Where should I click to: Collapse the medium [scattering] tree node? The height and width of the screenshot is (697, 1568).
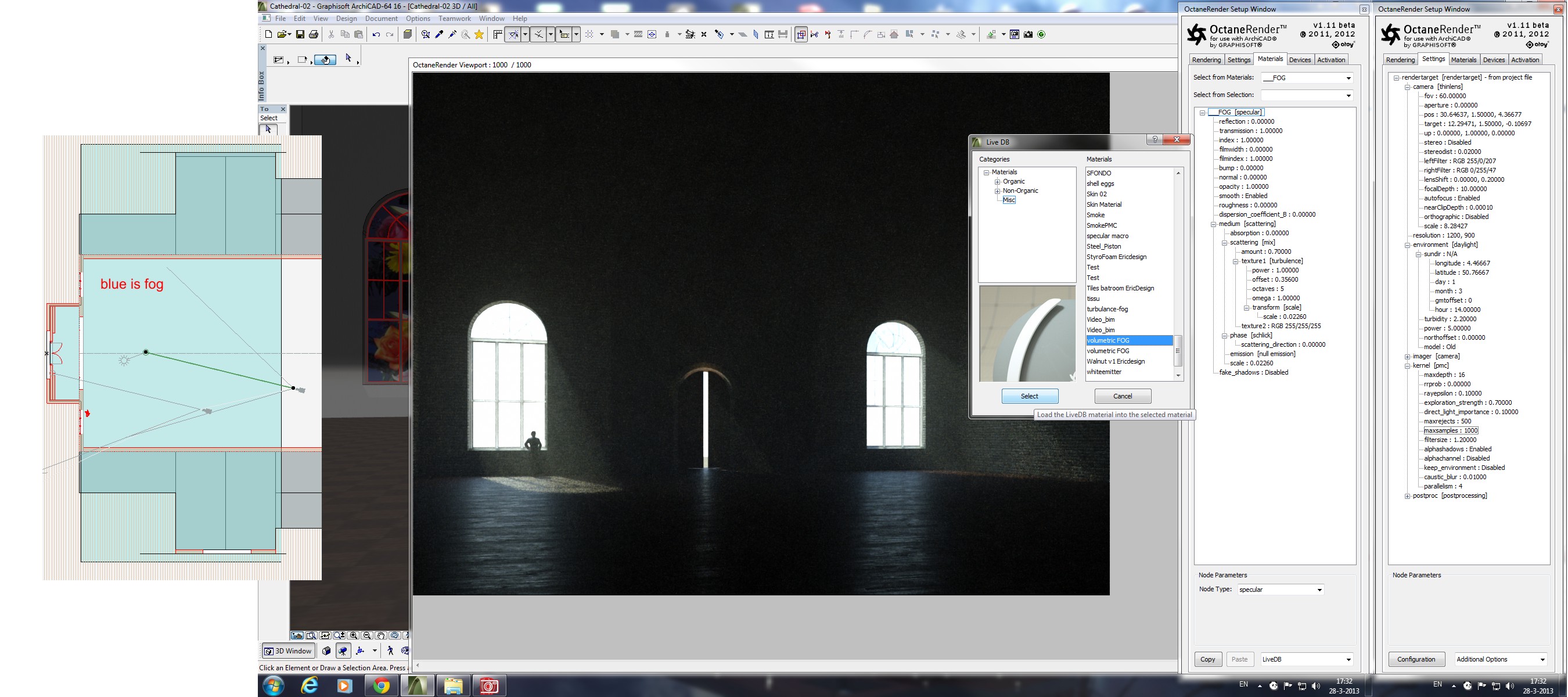click(x=1213, y=224)
